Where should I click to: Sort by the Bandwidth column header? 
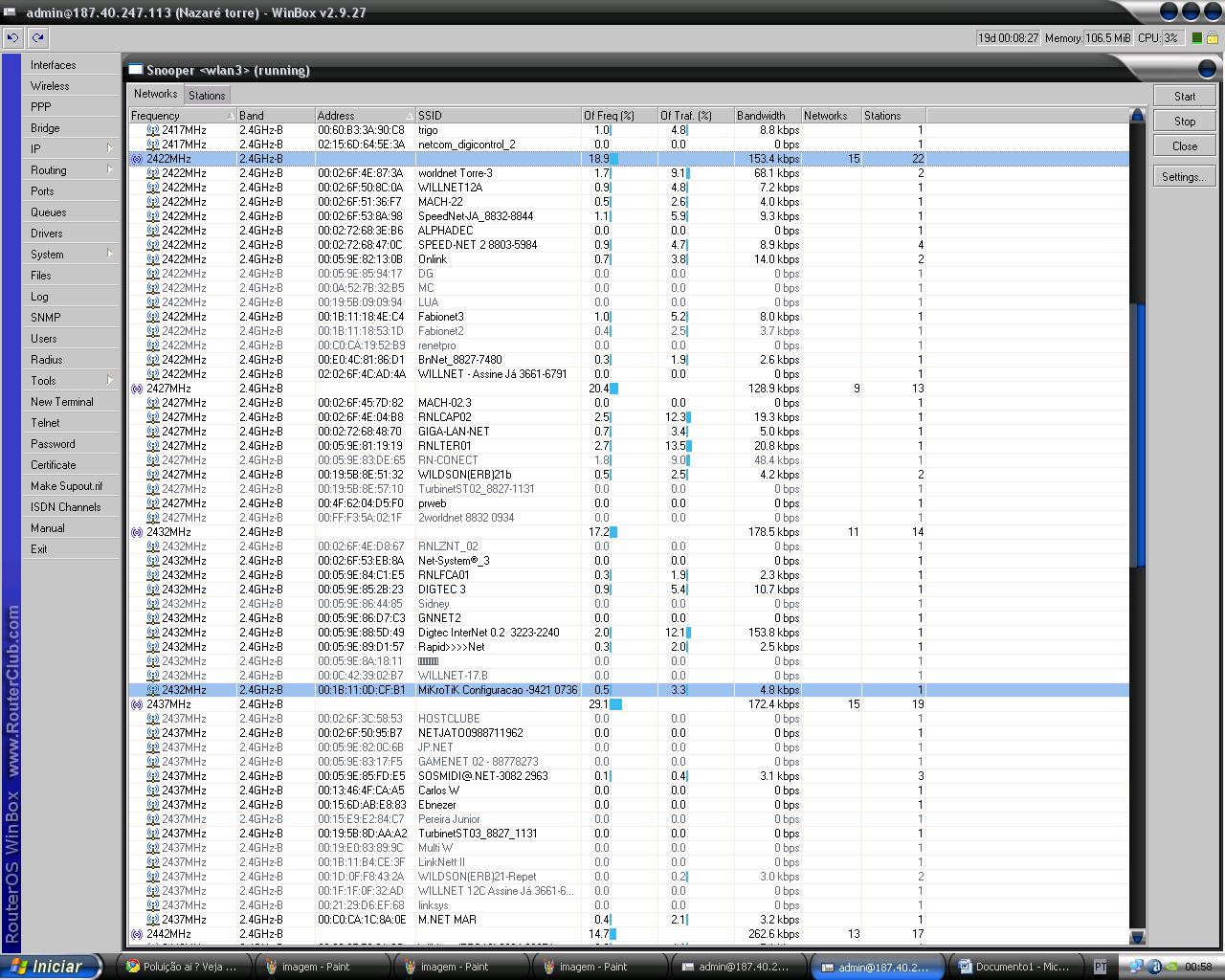[x=768, y=116]
